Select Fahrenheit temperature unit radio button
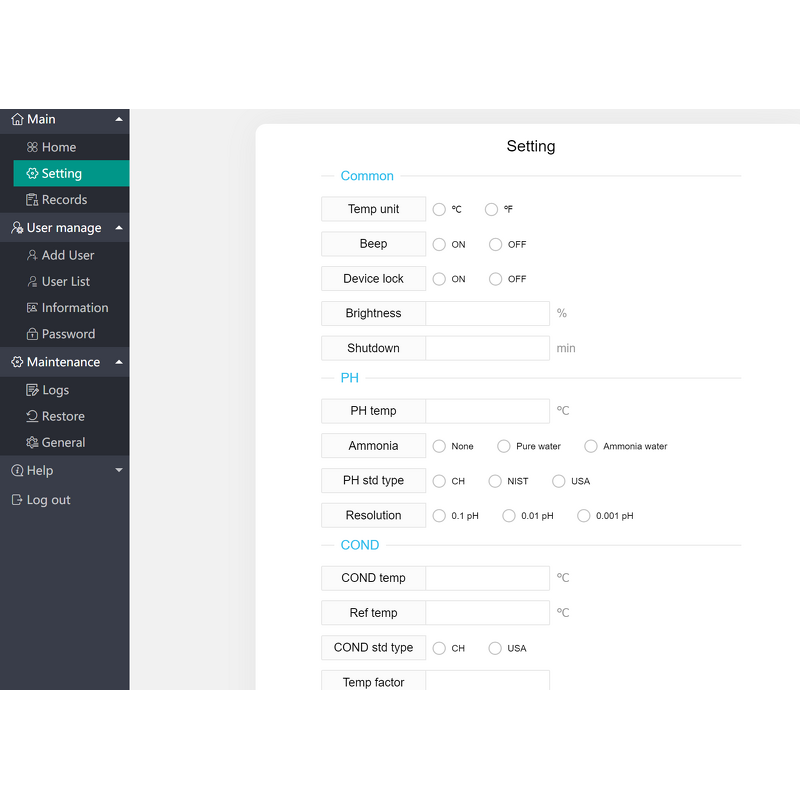Viewport: 800px width, 800px height. tap(491, 210)
